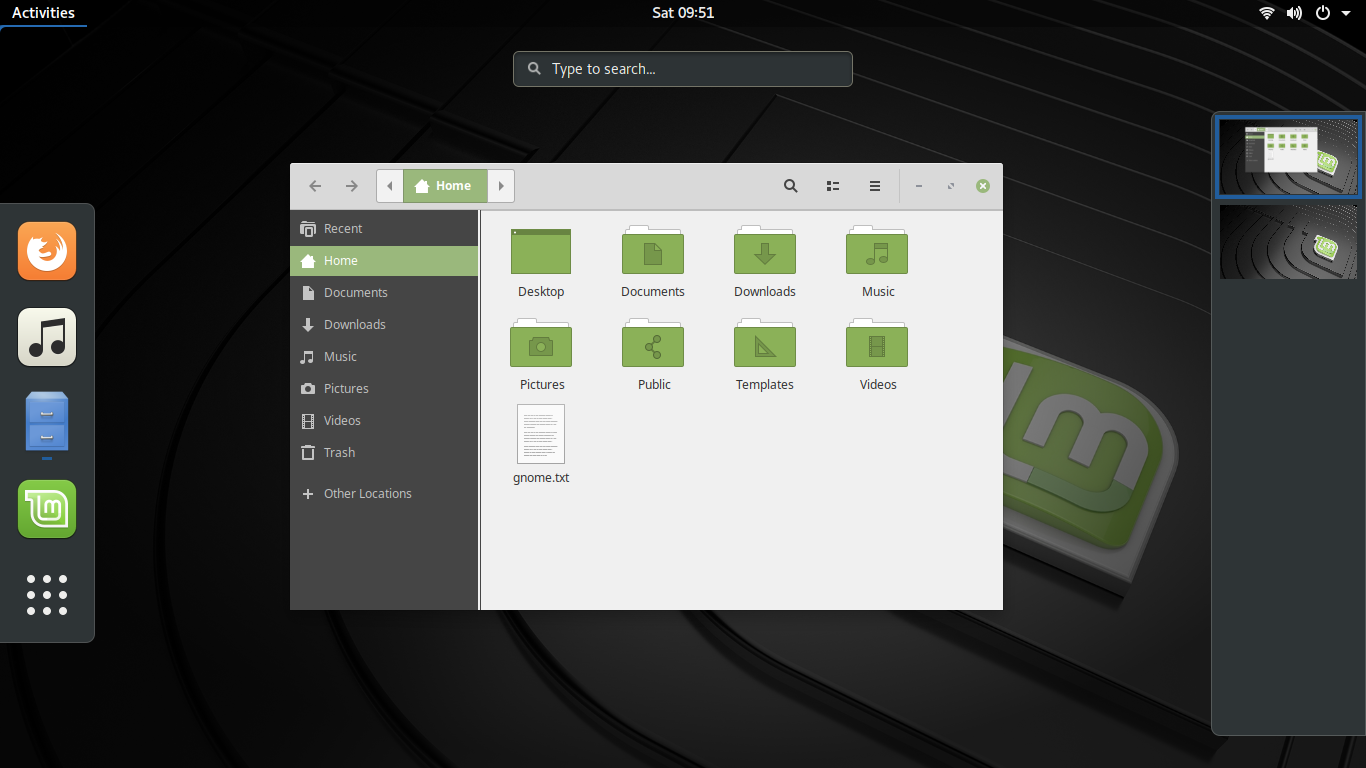Viewport: 1366px width, 768px height.
Task: Click the Type to search field
Action: tap(683, 68)
